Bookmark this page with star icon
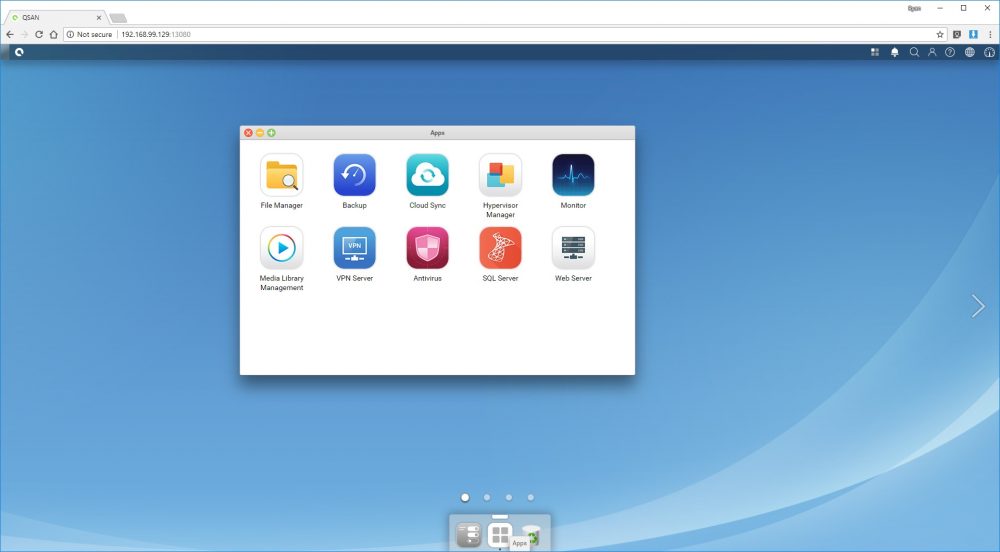The width and height of the screenshot is (1000, 552). [939, 34]
